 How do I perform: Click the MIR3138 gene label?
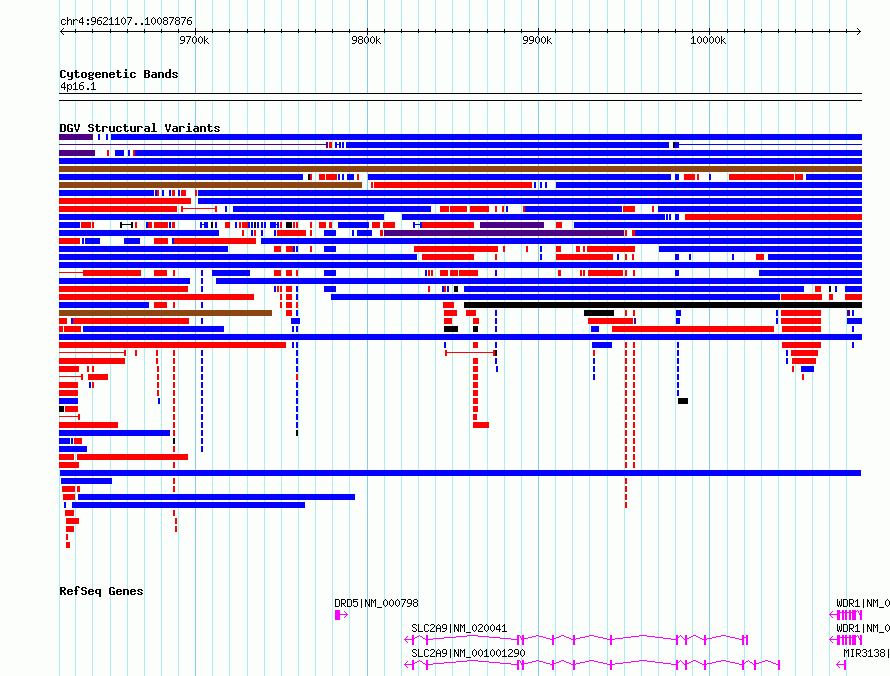click(x=866, y=653)
